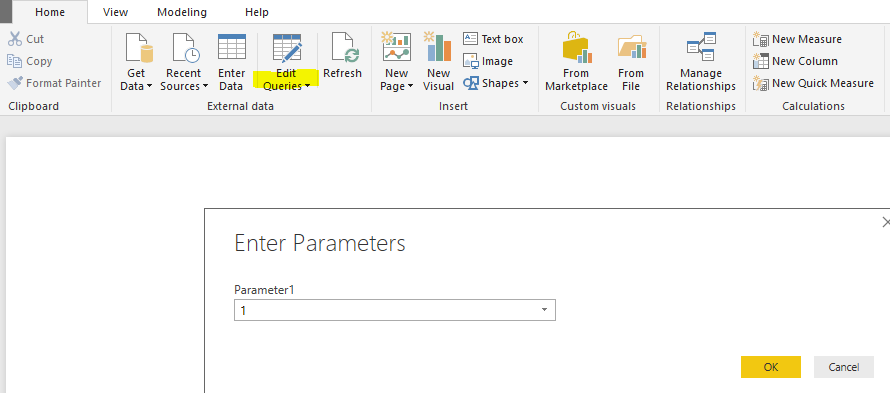This screenshot has height=393, width=890.
Task: Confirm parameters with OK button
Action: 771,367
